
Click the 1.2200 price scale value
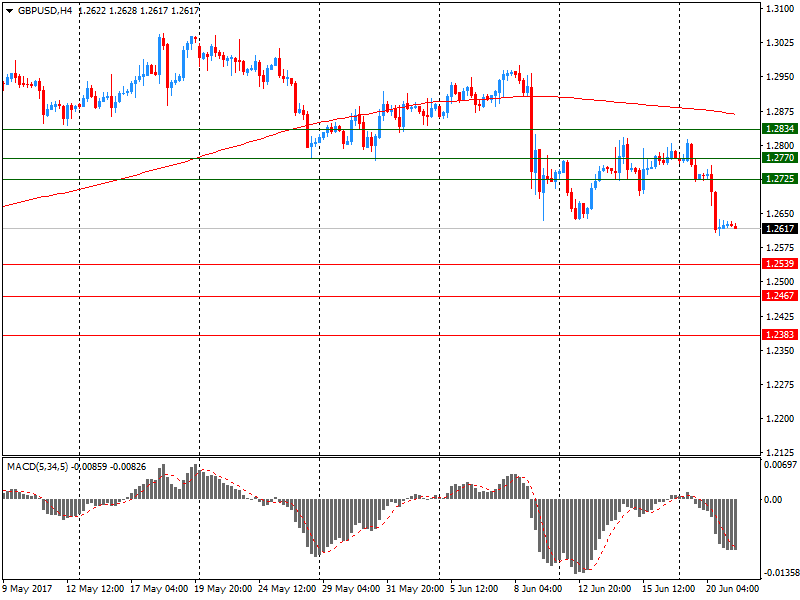[x=780, y=419]
